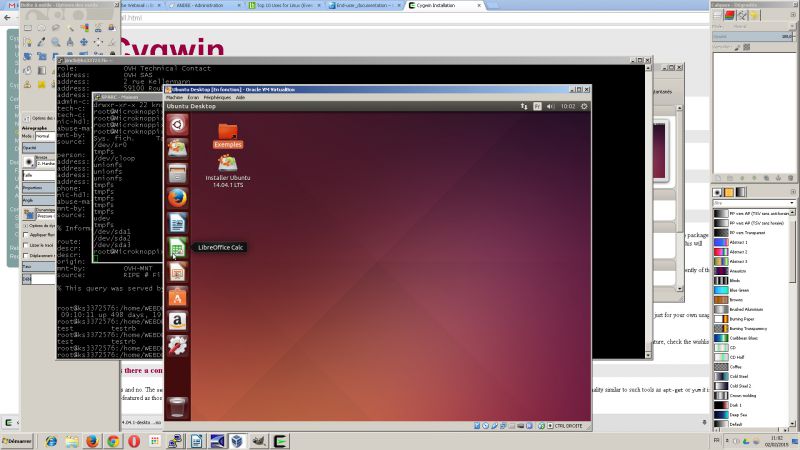Open the Machine menu in VirtualBox

(174, 97)
